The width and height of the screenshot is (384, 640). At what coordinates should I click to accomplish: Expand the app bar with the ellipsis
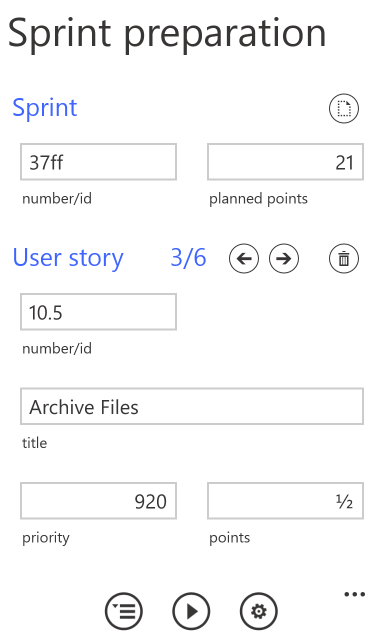click(354, 594)
